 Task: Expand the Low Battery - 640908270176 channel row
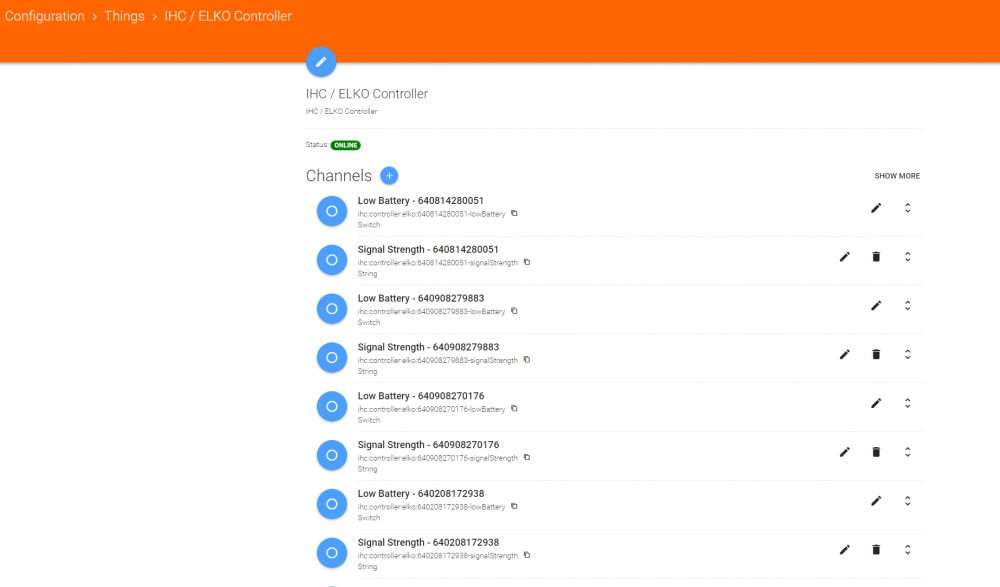908,403
